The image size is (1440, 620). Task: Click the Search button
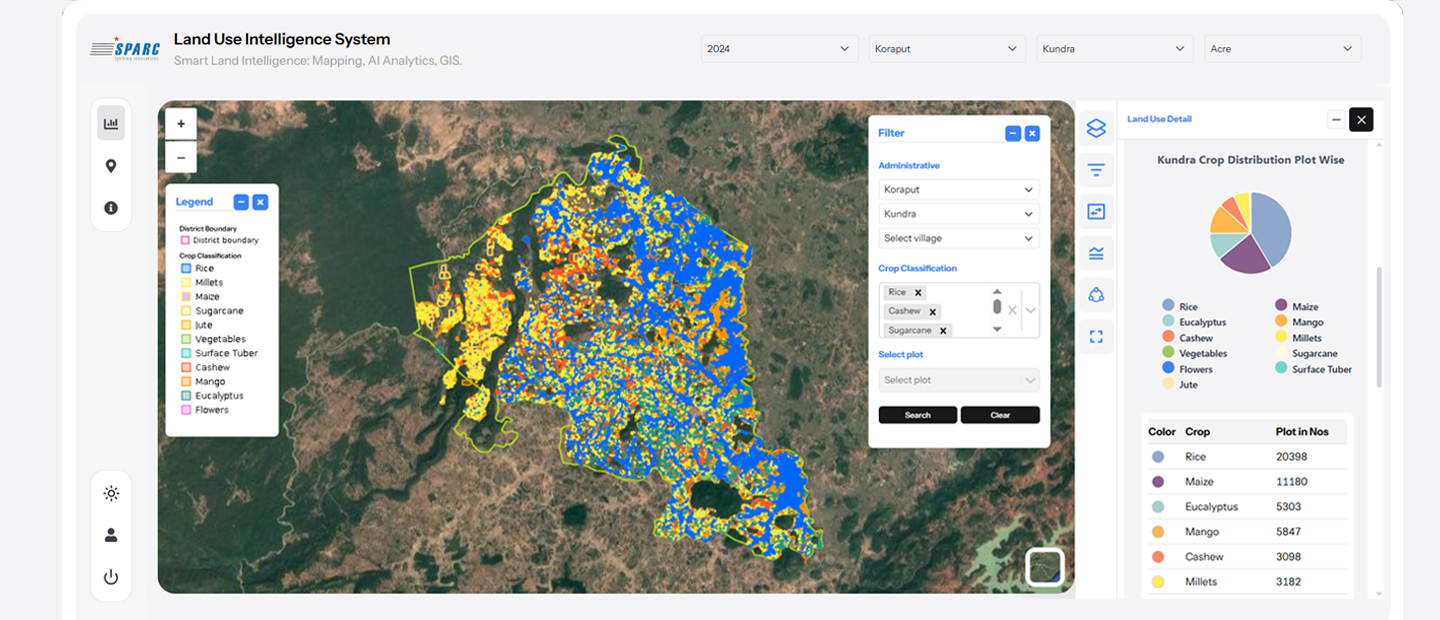click(x=918, y=415)
